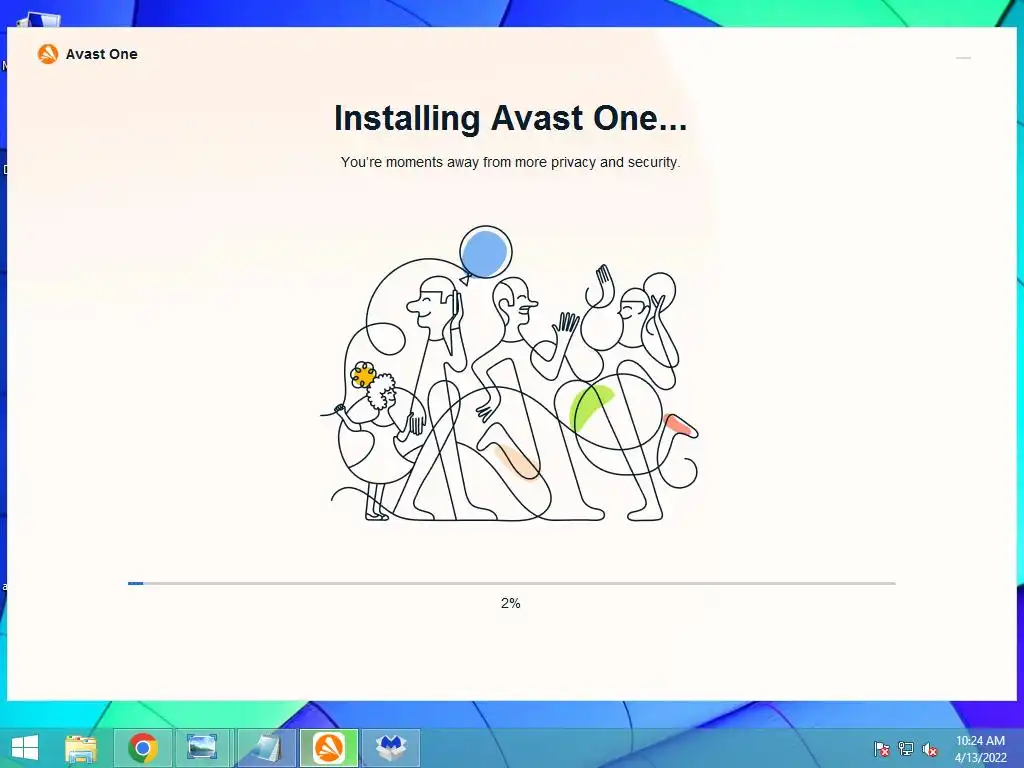
Task: Open the Malwarebytes box taskbar icon
Action: click(x=391, y=748)
